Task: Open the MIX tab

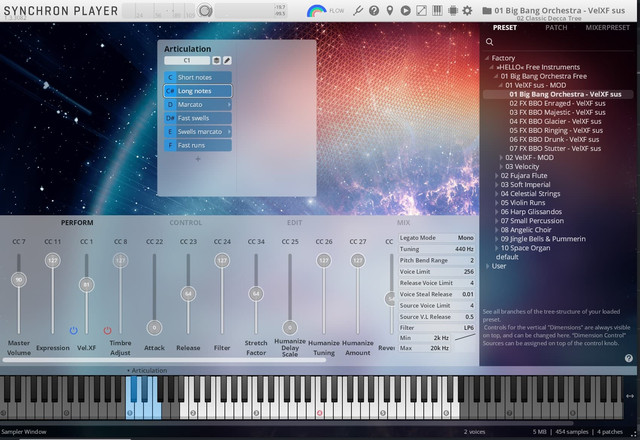Action: tap(403, 222)
